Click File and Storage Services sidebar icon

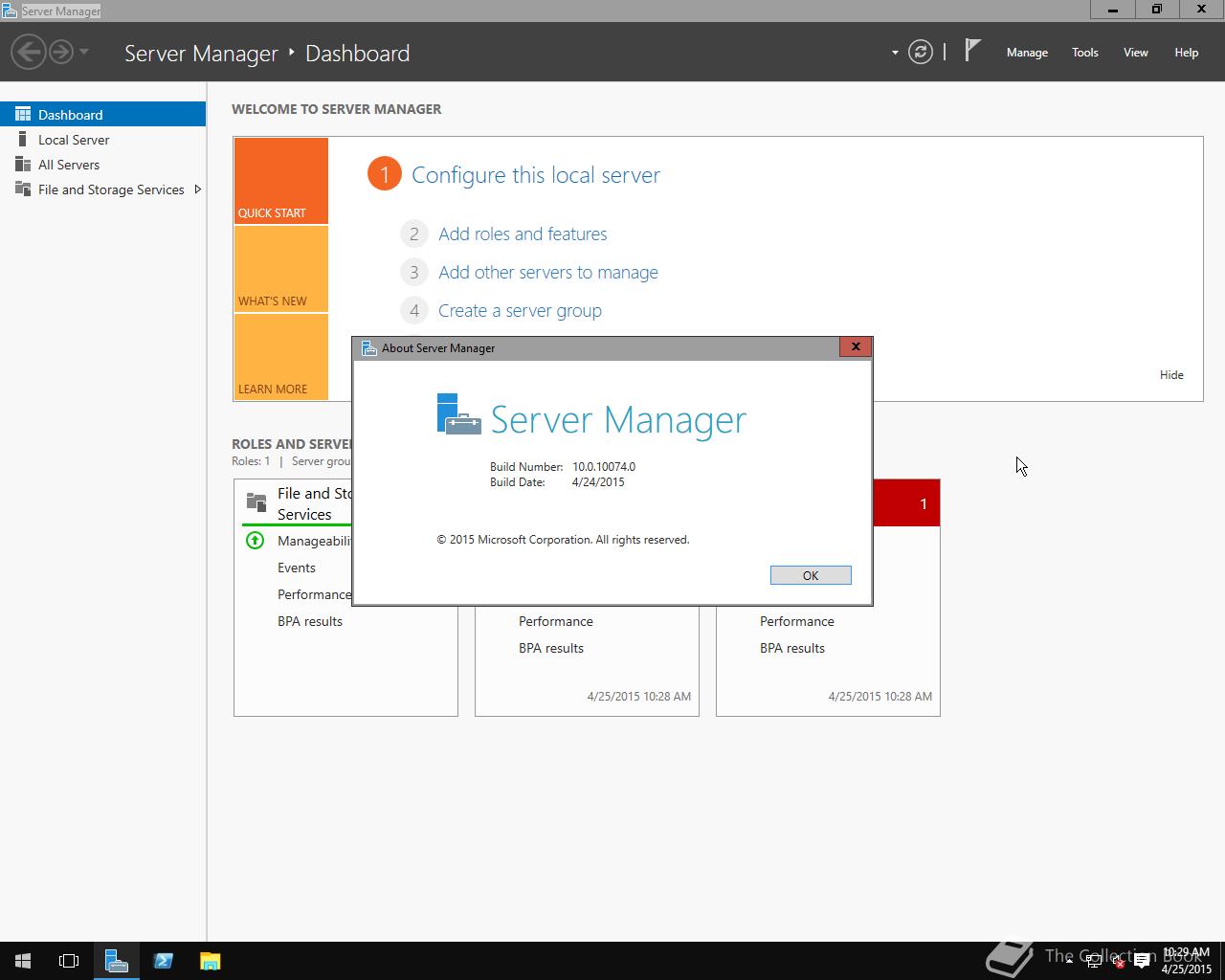click(x=23, y=189)
